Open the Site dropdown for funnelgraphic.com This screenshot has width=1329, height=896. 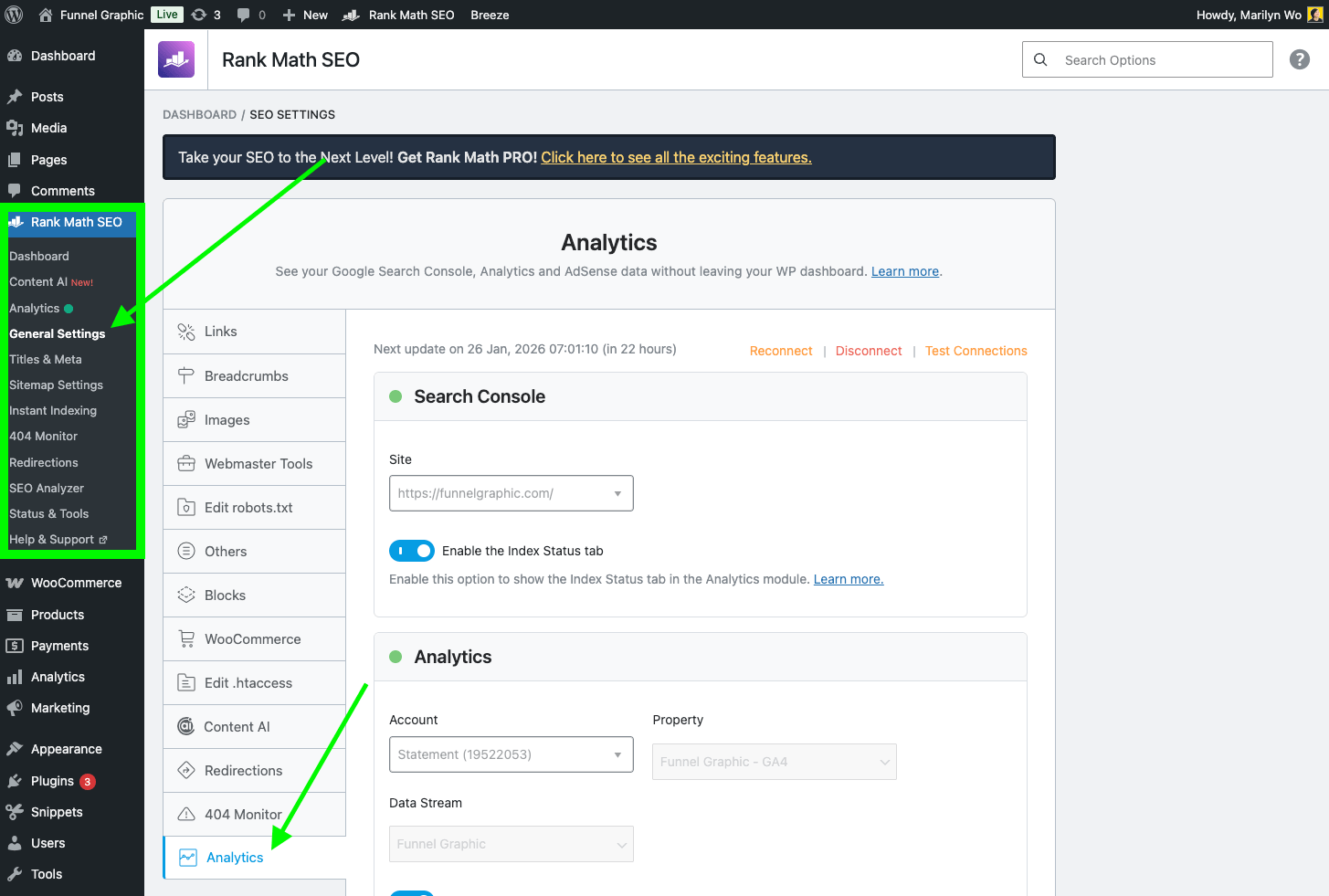[511, 492]
